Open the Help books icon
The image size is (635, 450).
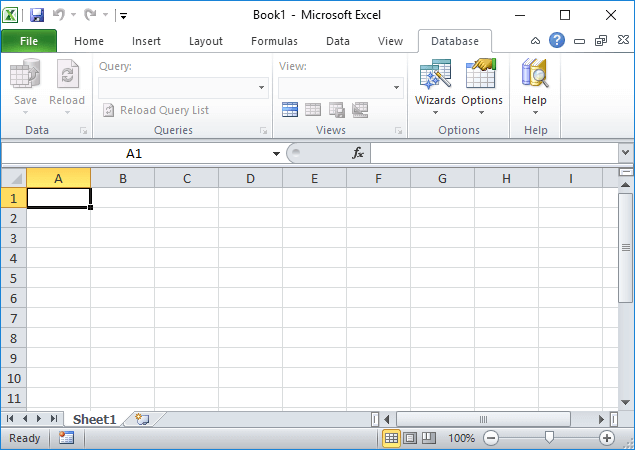click(535, 73)
